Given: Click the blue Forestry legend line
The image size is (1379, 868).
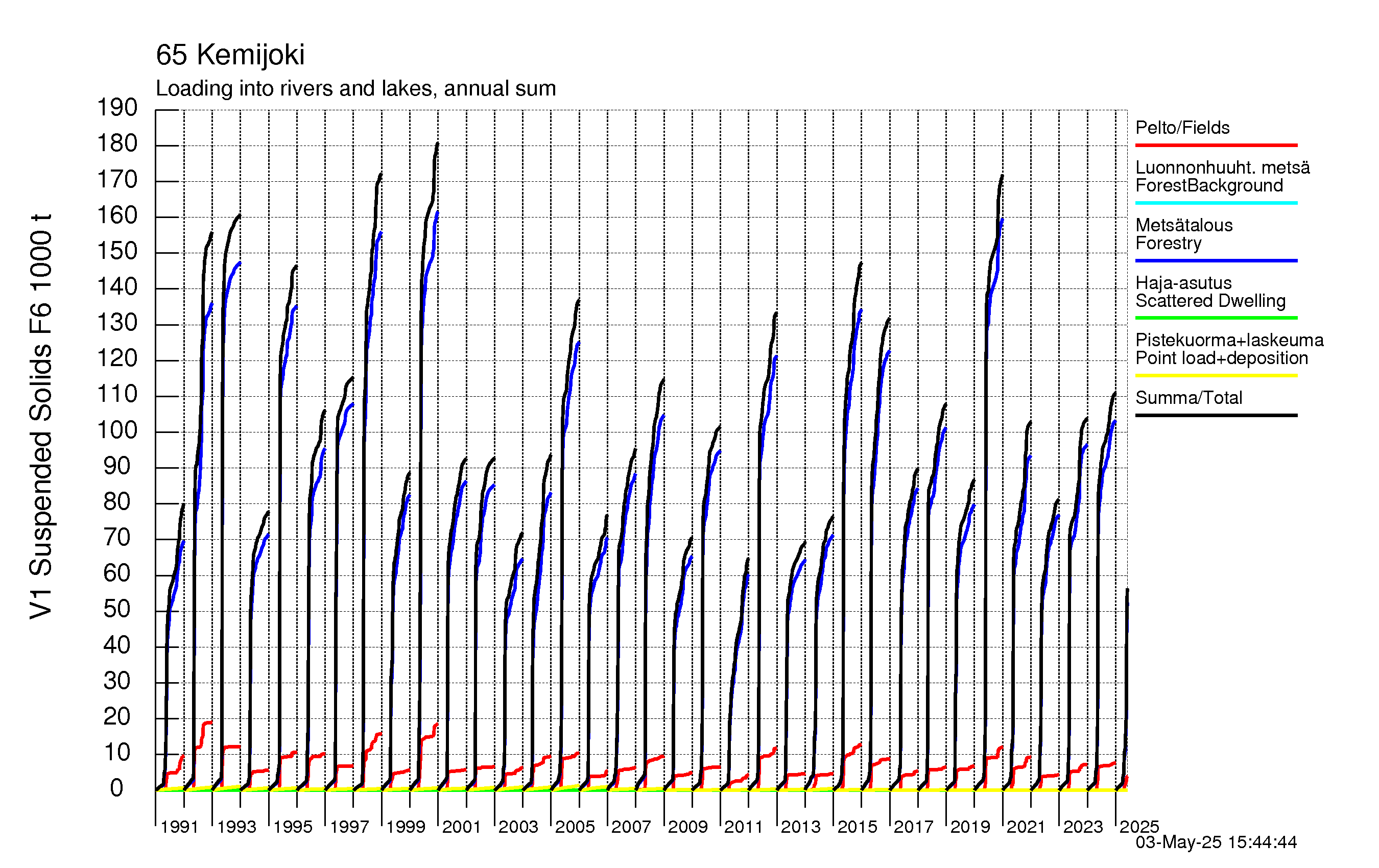Looking at the screenshot, I should coord(1217,260).
